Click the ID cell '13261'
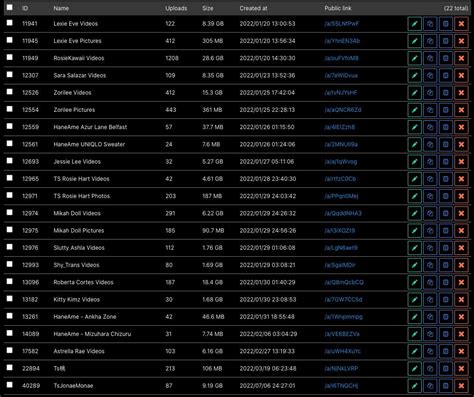The image size is (474, 397). click(x=30, y=317)
